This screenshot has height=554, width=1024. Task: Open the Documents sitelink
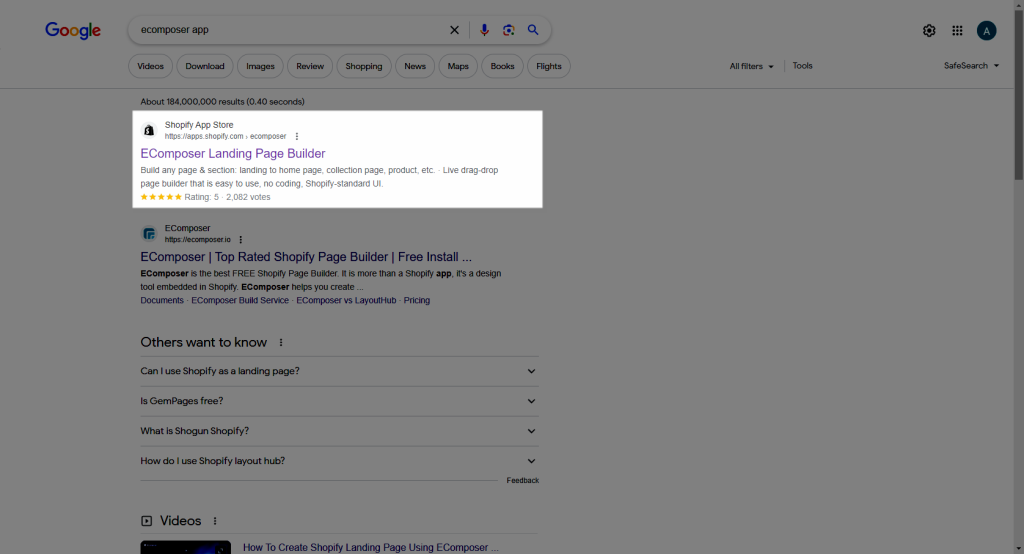pos(162,301)
